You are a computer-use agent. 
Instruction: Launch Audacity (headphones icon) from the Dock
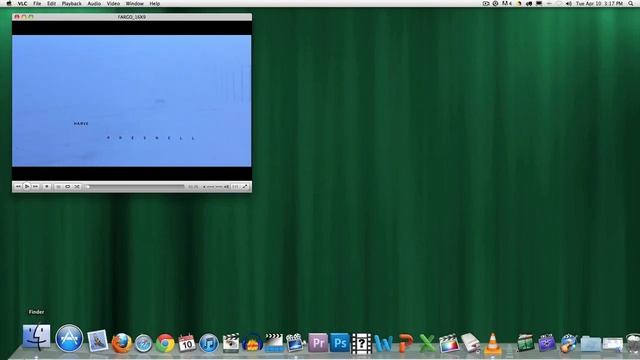(x=252, y=343)
